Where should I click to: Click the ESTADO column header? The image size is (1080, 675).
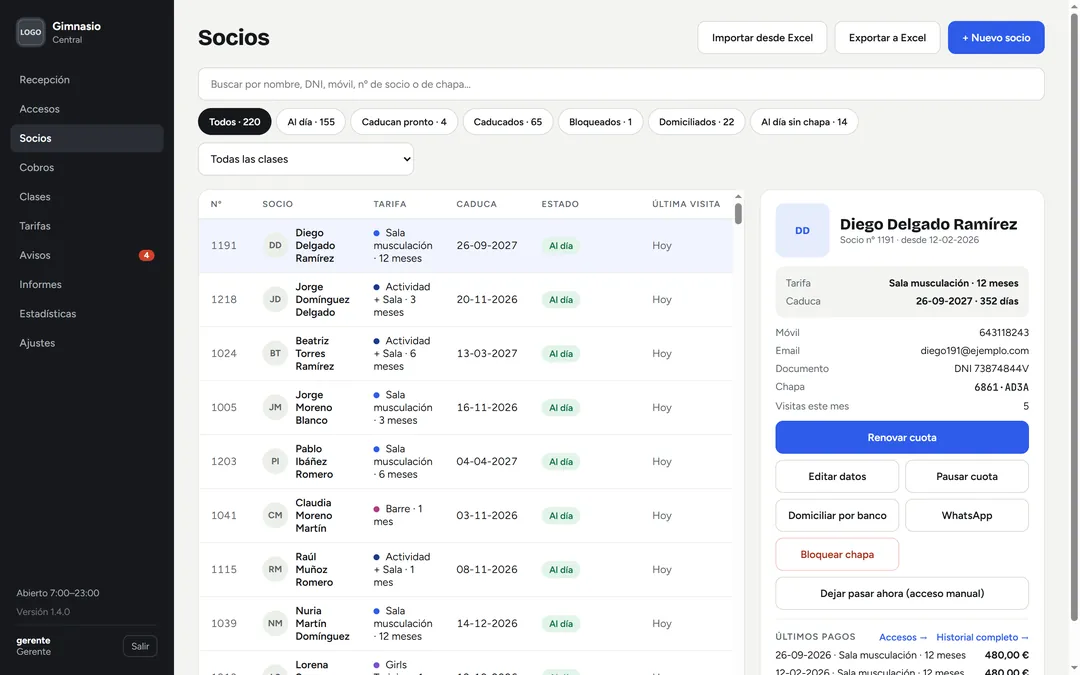coord(560,204)
